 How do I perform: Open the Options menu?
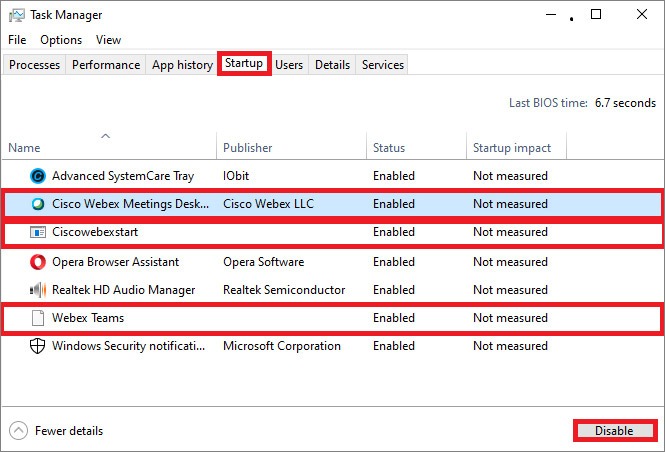coord(61,40)
